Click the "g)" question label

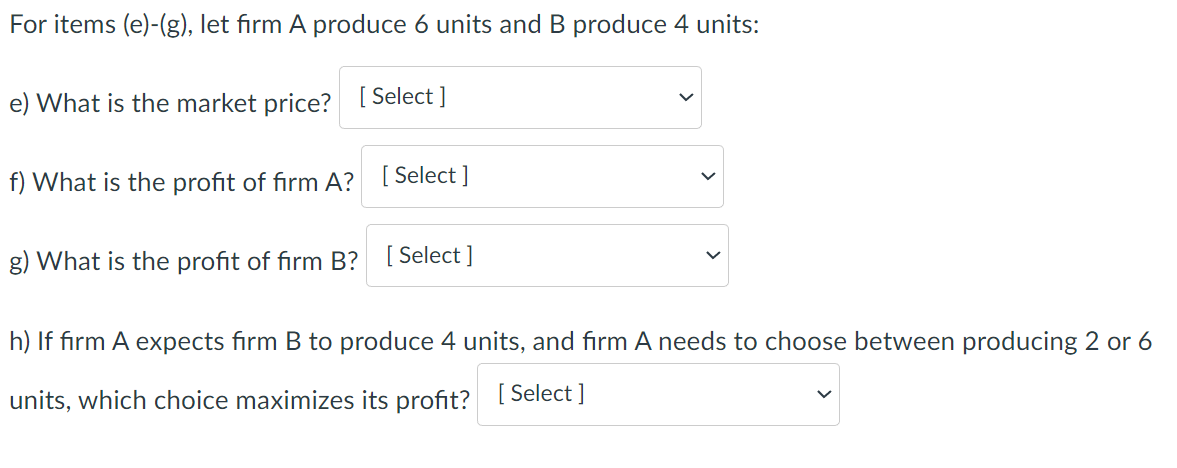[20, 262]
